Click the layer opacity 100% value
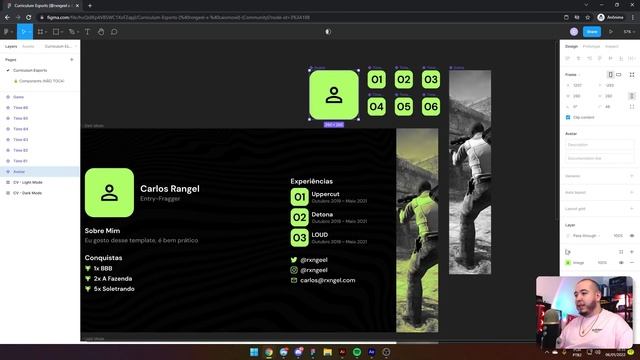 tap(618, 236)
